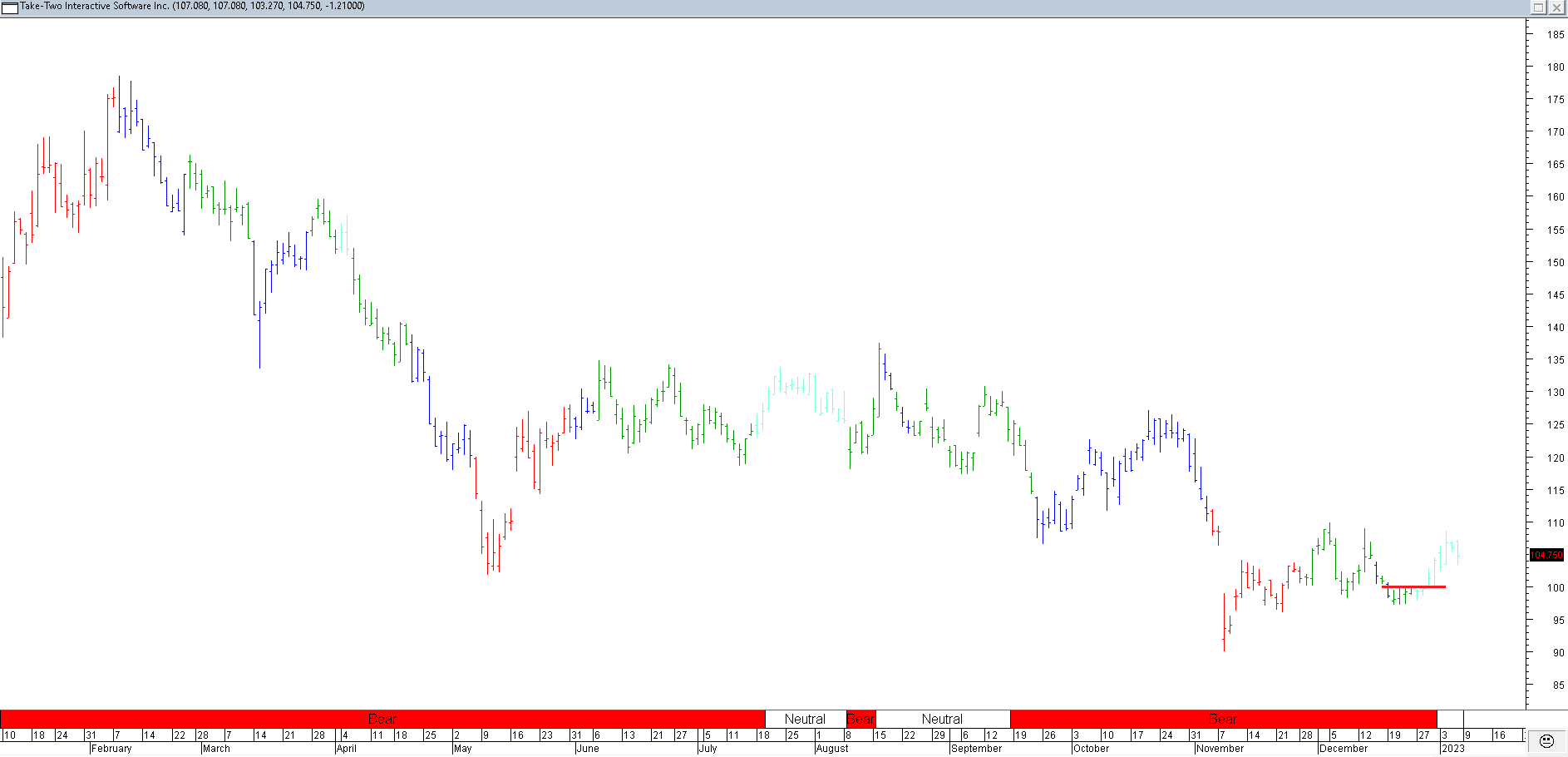
Task: Maximize the Take-Two chart window
Action: point(1539,7)
